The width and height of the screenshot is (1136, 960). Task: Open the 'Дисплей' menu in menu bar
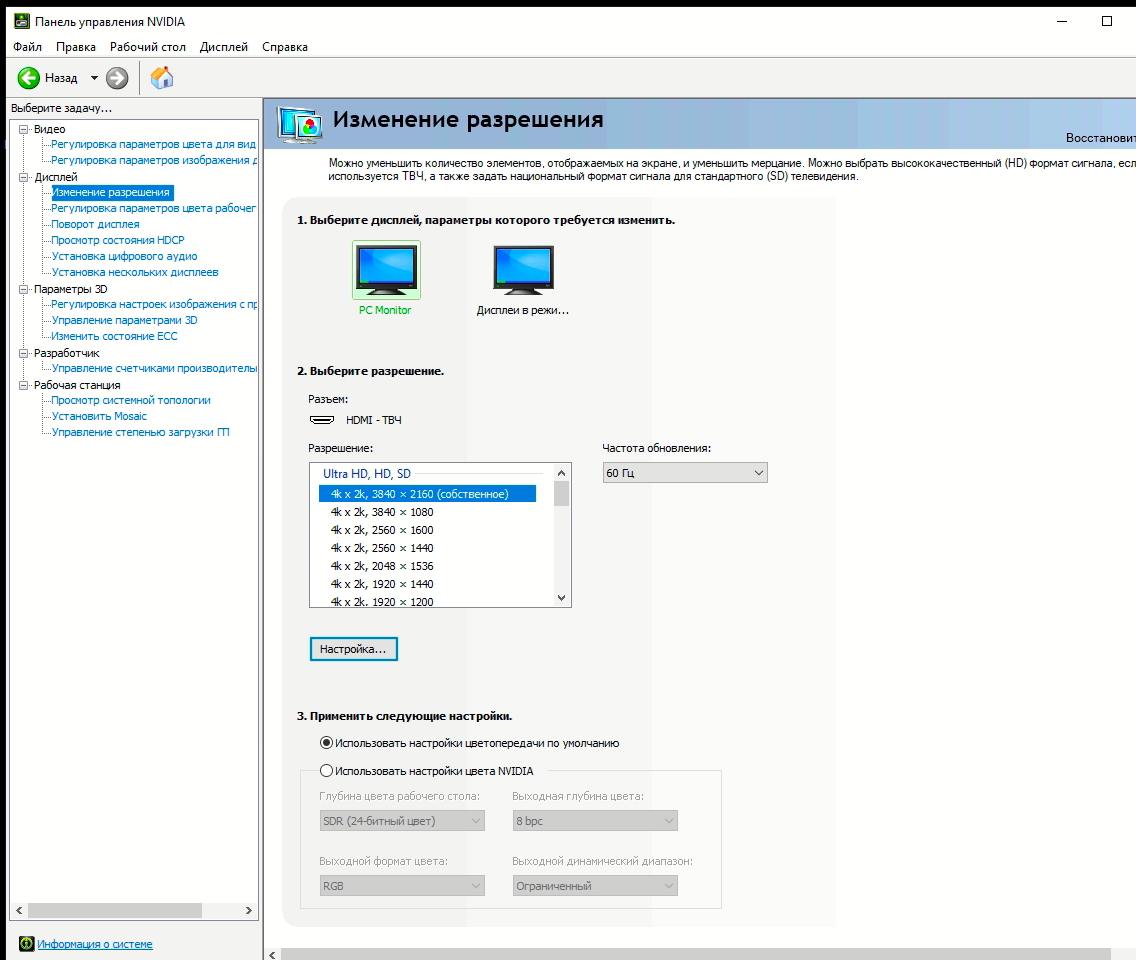click(224, 47)
